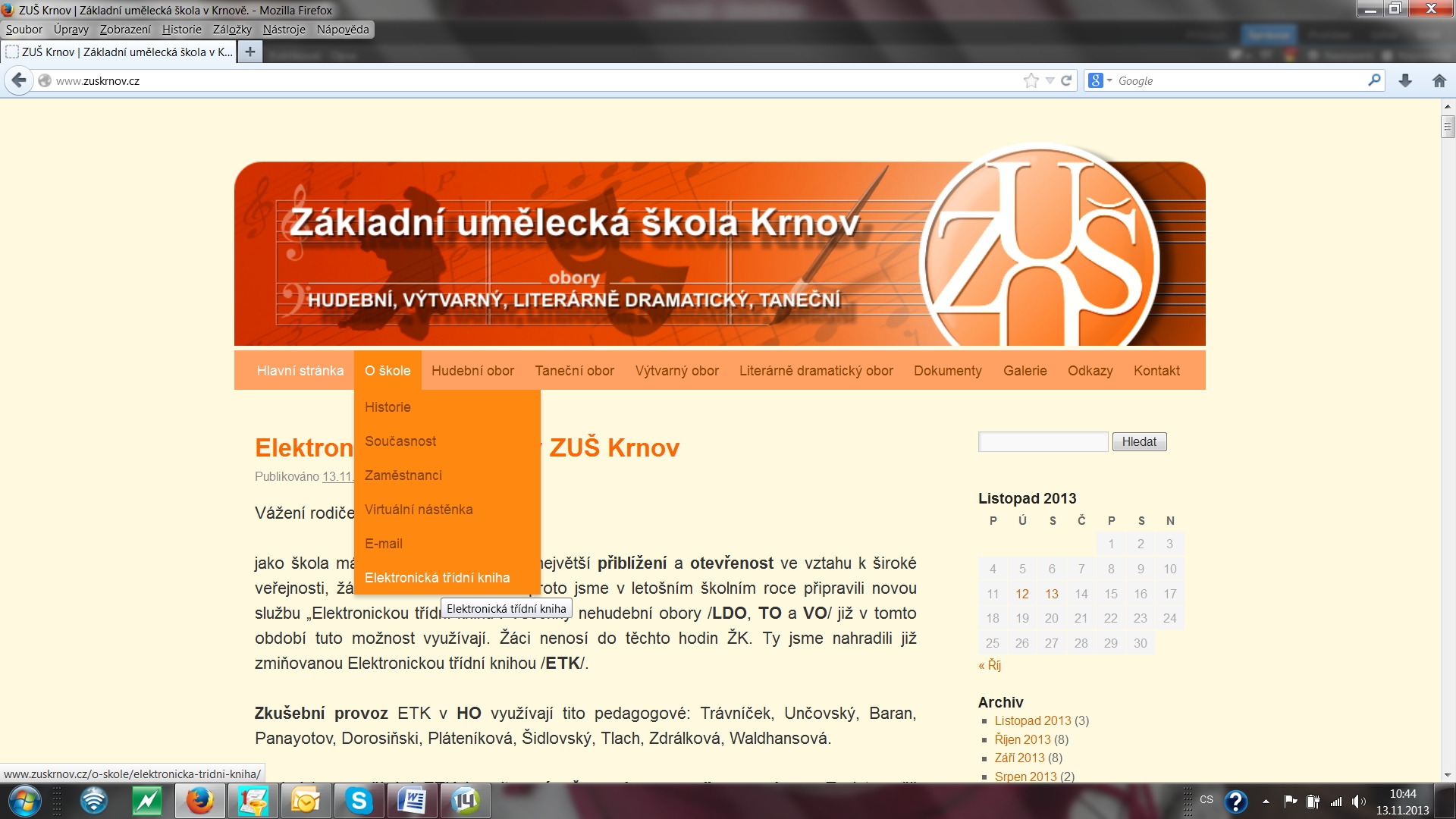Click the volume speaker tray icon
Screen dimensions: 1456x819
[1358, 801]
